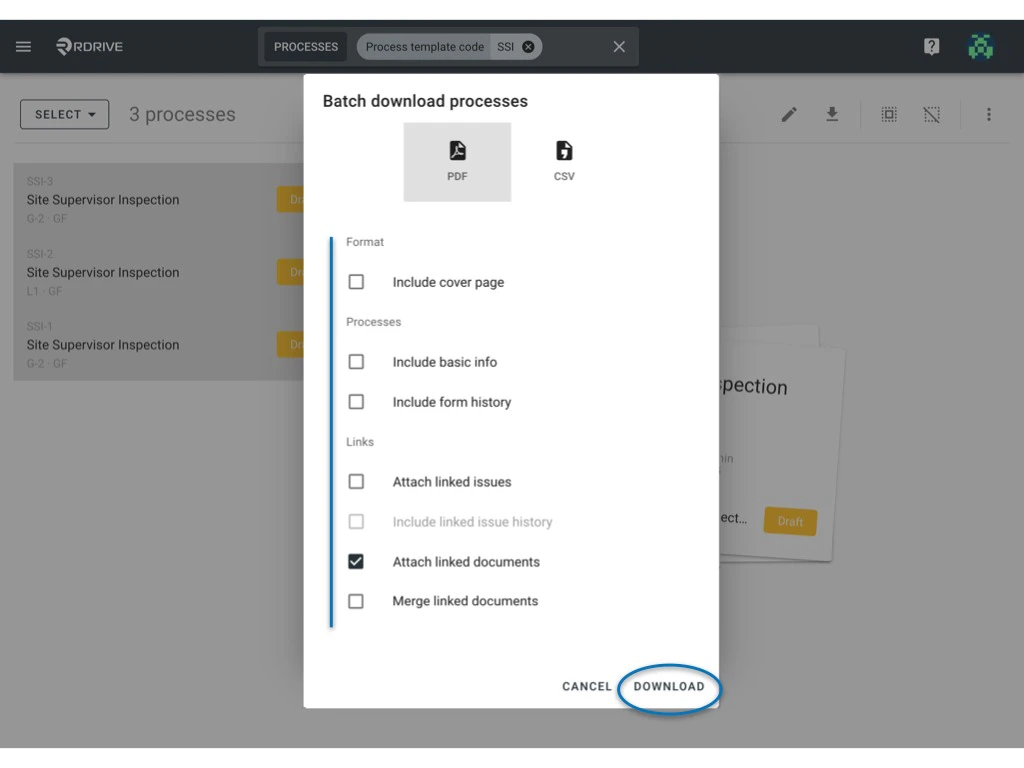
Task: Click the download icon in the top toolbar
Action: coord(832,114)
